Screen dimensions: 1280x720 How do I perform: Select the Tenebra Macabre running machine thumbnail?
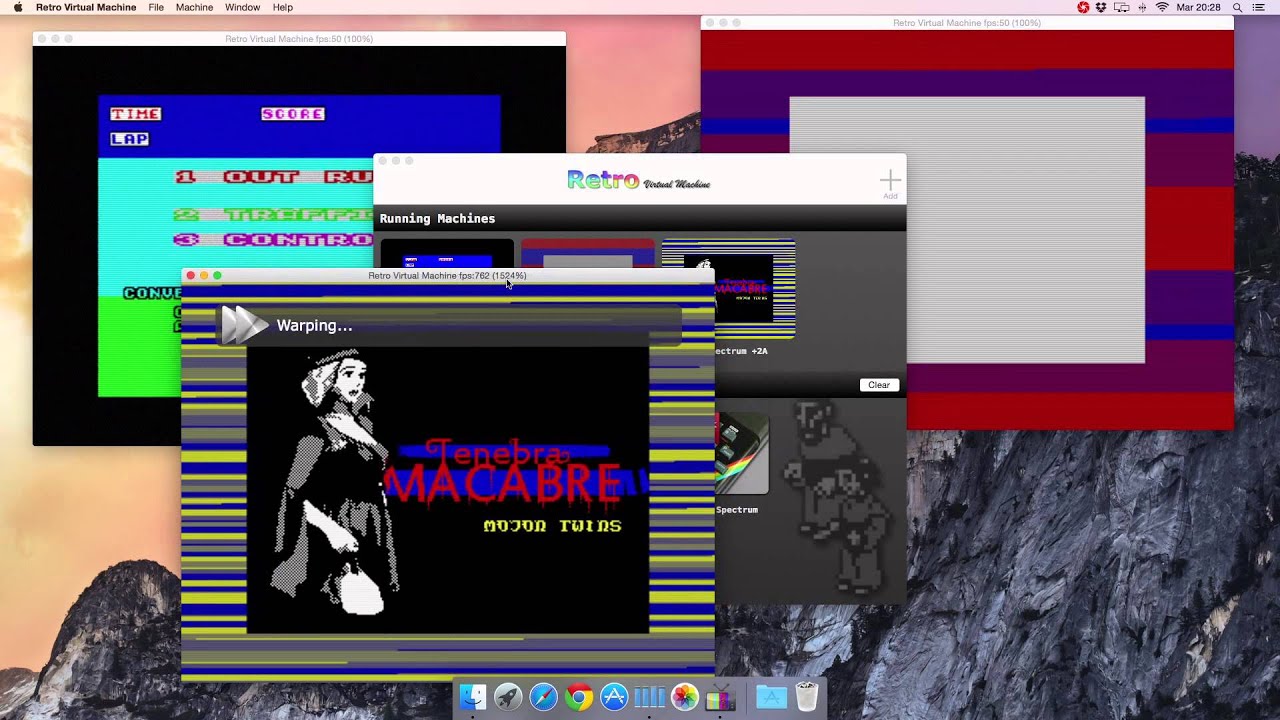729,288
